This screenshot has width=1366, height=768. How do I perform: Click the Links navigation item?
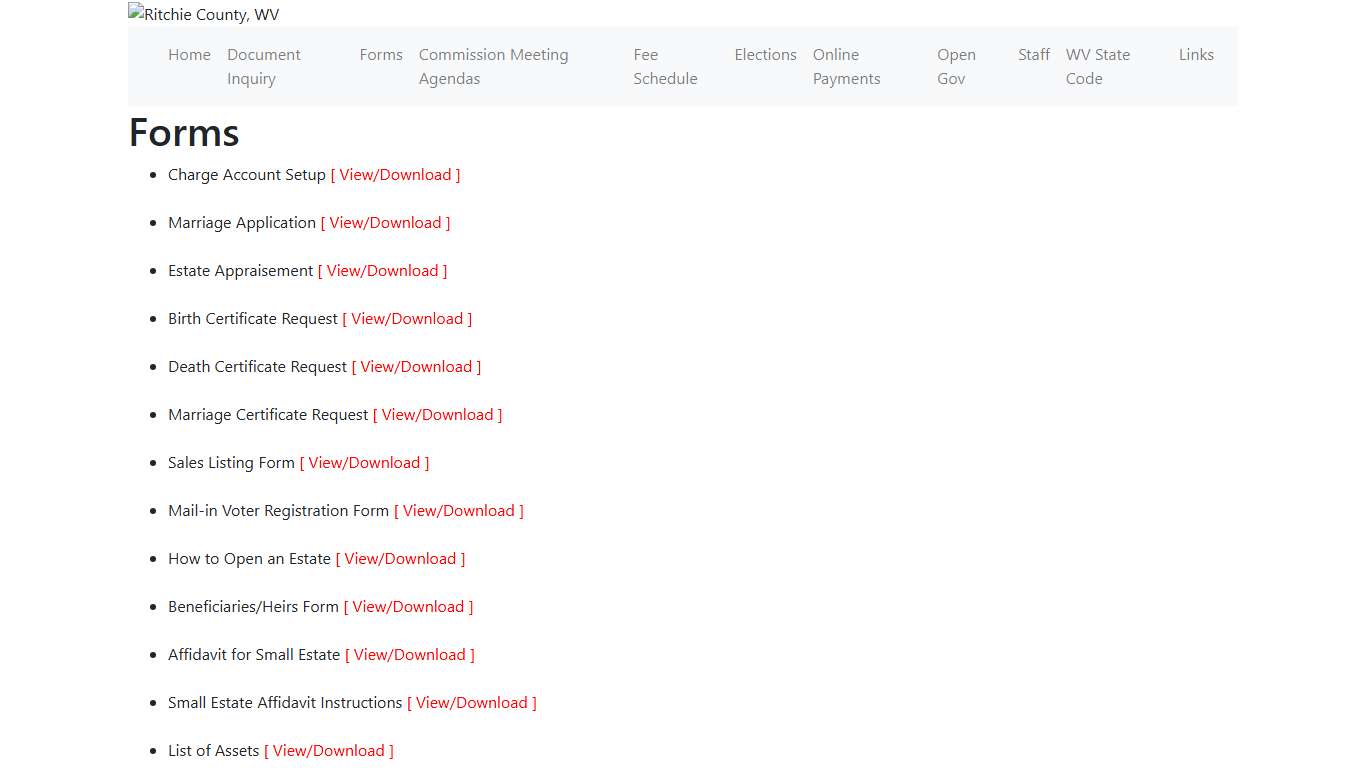[1196, 55]
